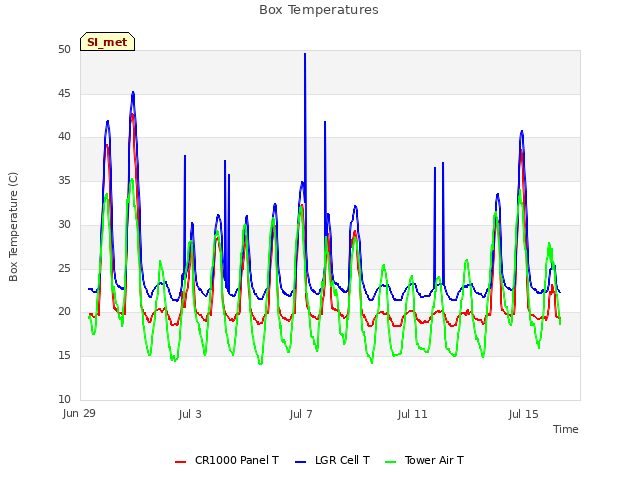Image resolution: width=640 pixels, height=480 pixels.
Task: Click the 10 y-axis tick label
Action: pyautogui.click(x=64, y=399)
